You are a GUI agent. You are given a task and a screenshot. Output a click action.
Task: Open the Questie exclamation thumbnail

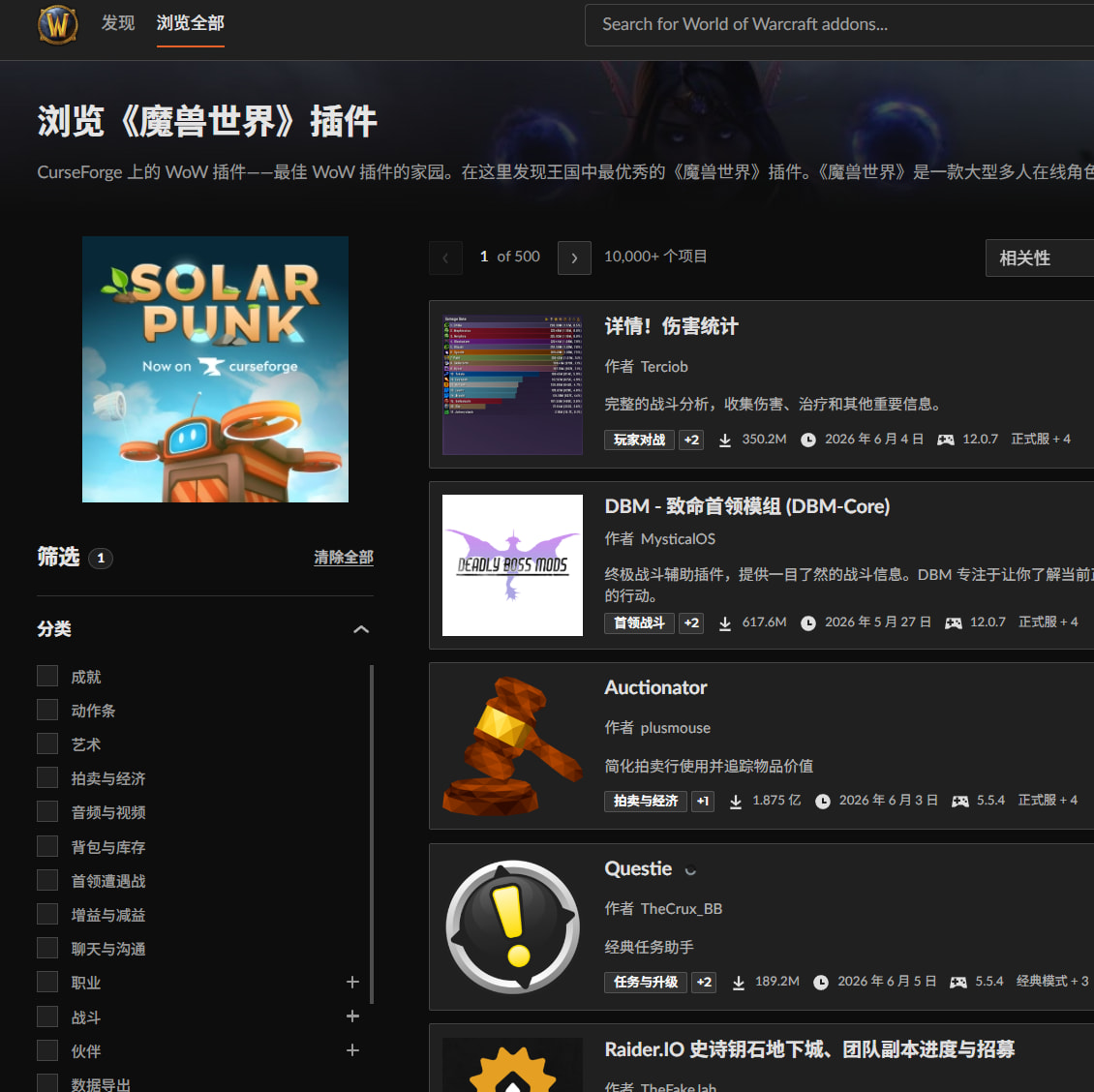tap(512, 926)
